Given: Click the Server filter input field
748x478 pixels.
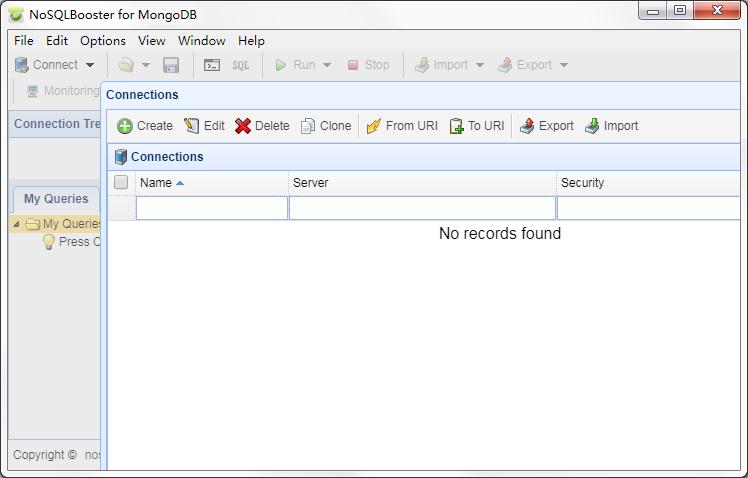Looking at the screenshot, I should click(x=422, y=208).
